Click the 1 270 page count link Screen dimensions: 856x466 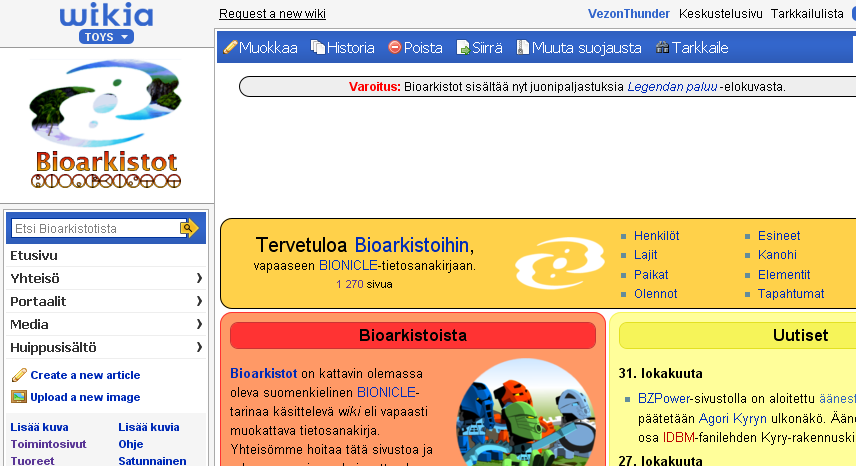(x=349, y=284)
